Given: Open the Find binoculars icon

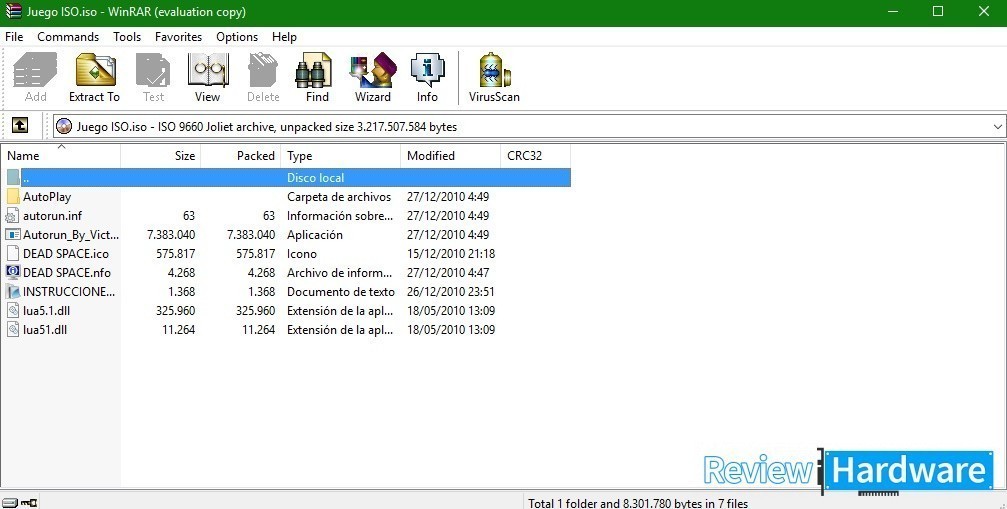Looking at the screenshot, I should click(314, 70).
